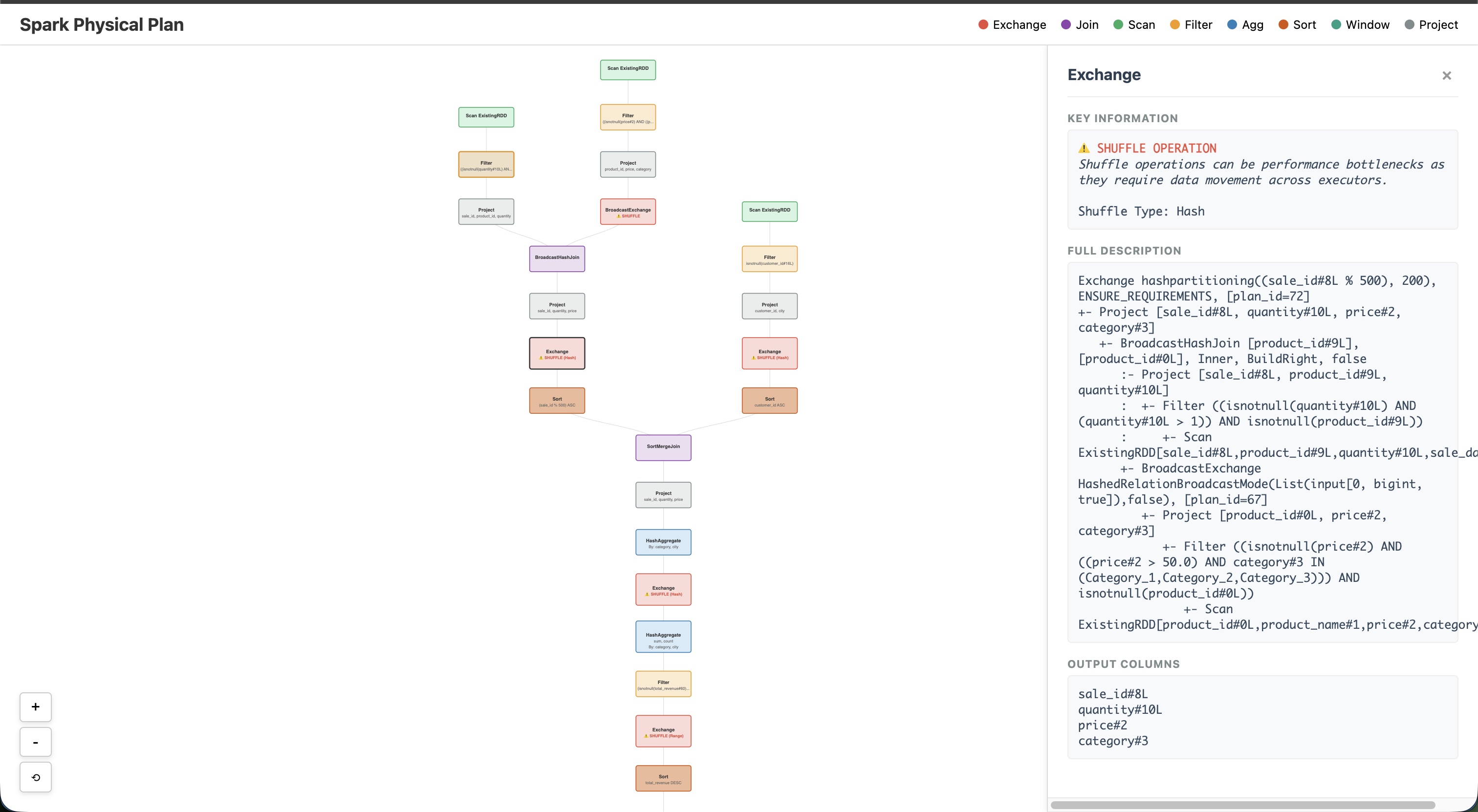Select the Exchange SHUFFLE (Range) node

(663, 731)
